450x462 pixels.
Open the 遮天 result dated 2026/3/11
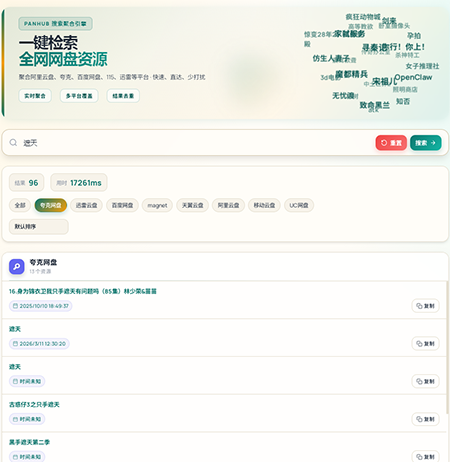click(x=15, y=329)
